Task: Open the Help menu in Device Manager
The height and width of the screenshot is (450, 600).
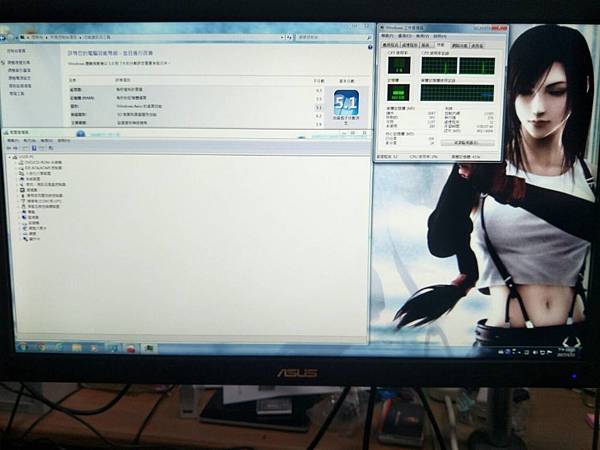Action: [x=64, y=140]
